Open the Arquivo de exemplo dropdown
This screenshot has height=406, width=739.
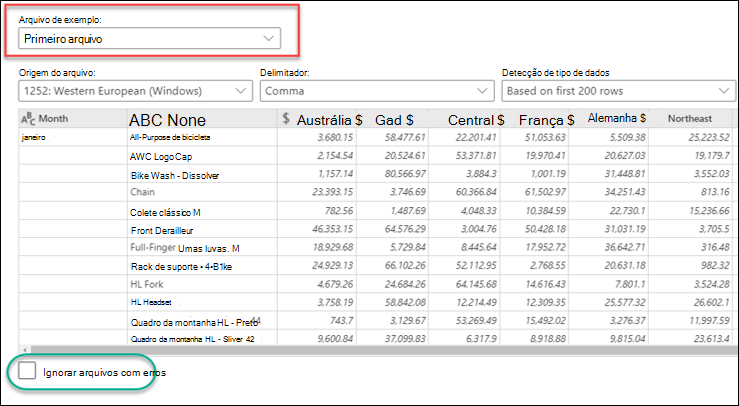149,39
